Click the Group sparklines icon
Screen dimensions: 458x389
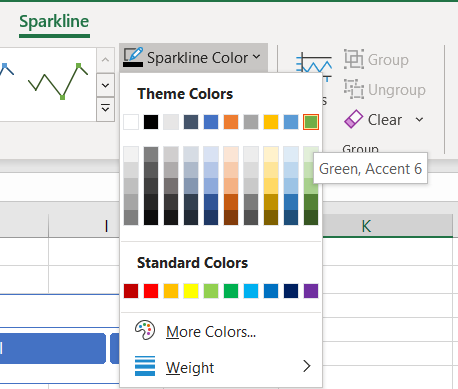click(x=354, y=59)
